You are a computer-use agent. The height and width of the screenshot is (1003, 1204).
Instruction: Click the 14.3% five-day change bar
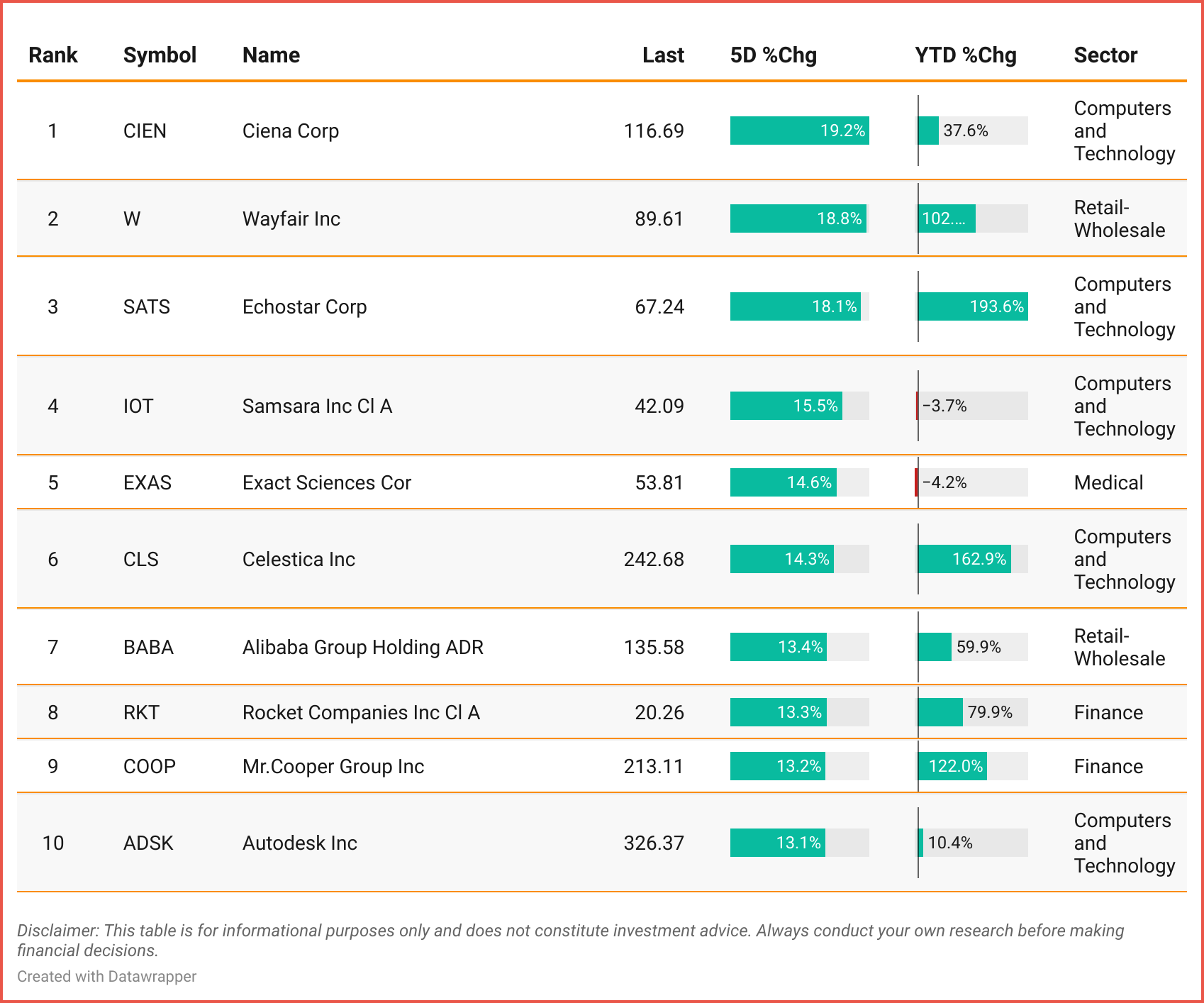tap(782, 559)
